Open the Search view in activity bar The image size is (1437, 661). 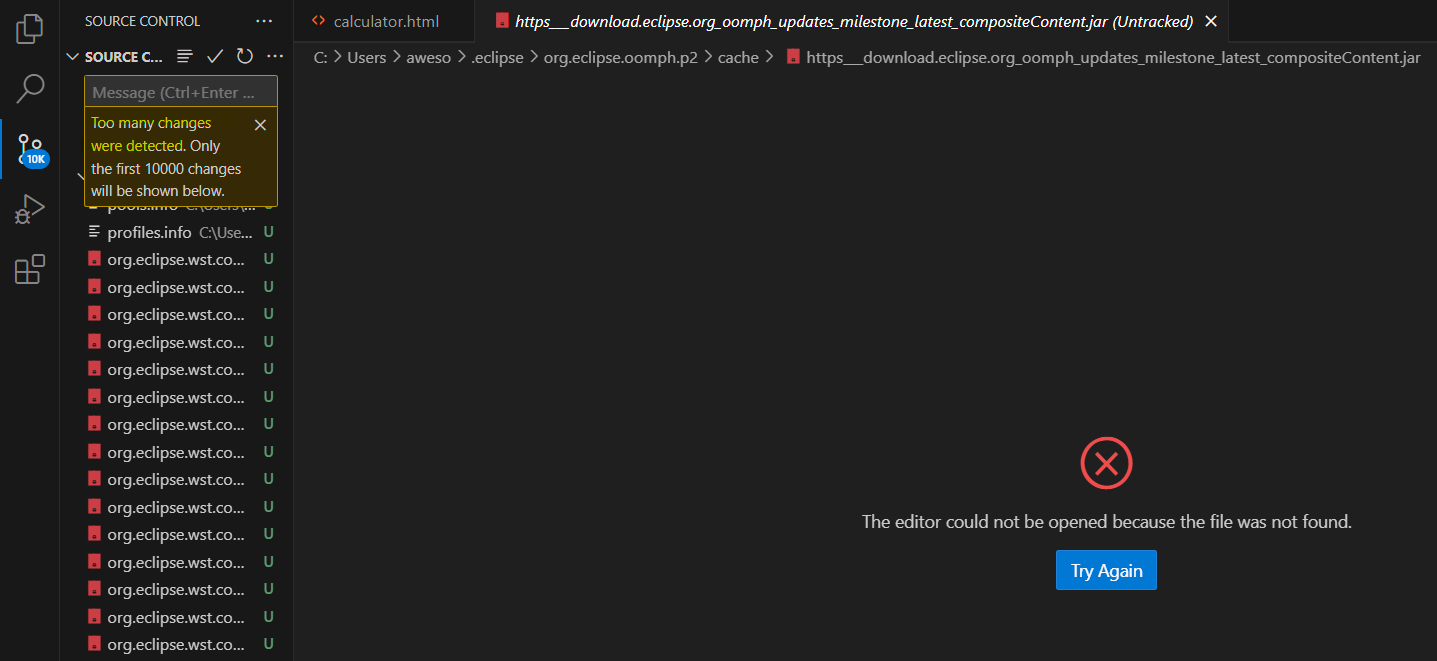point(30,89)
